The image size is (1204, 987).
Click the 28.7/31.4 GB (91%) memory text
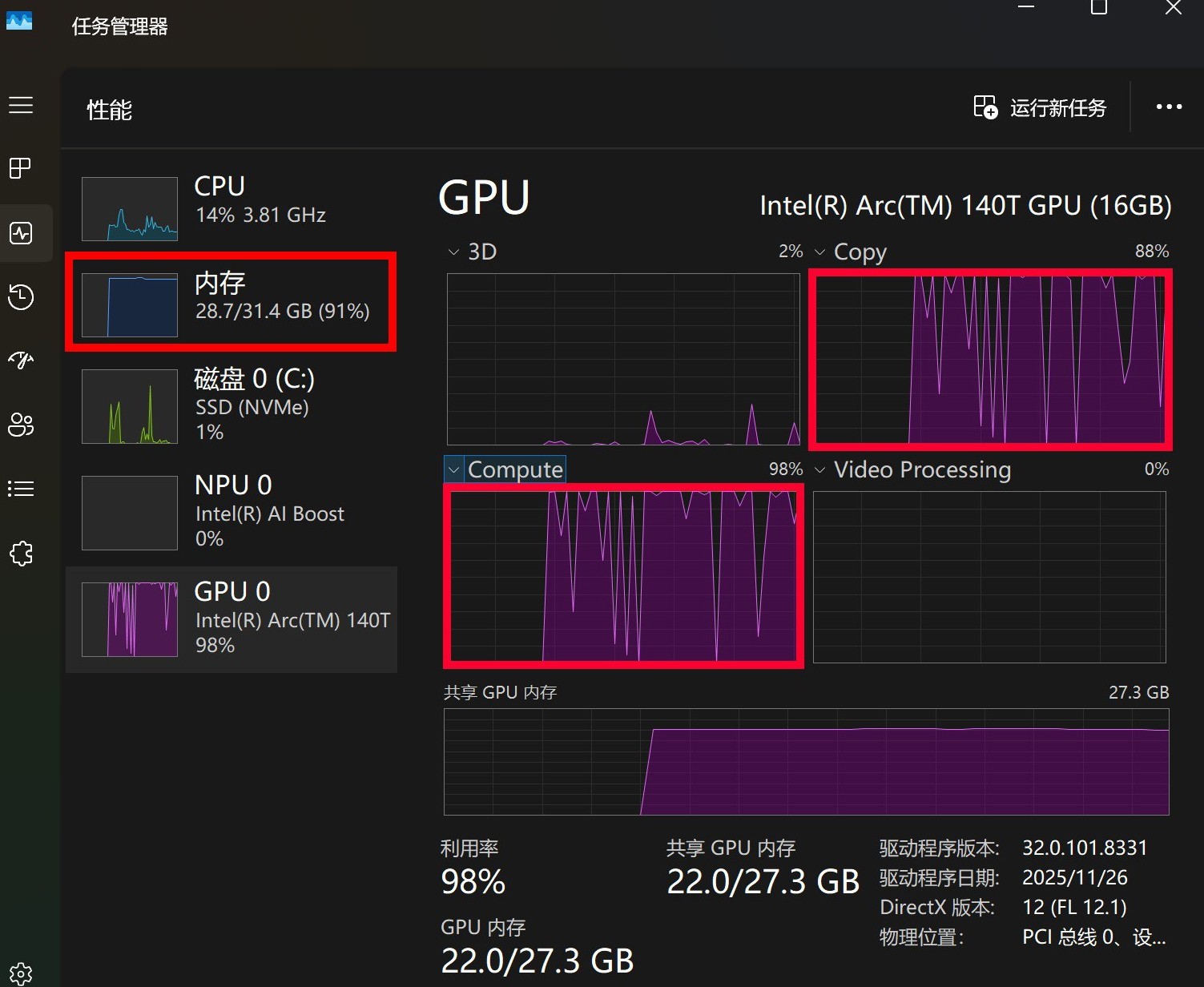[x=283, y=311]
